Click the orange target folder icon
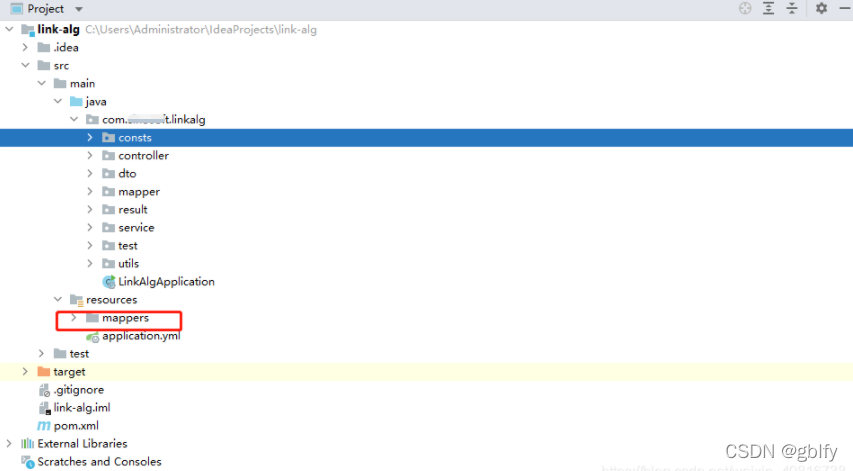853x471 pixels. click(x=44, y=371)
